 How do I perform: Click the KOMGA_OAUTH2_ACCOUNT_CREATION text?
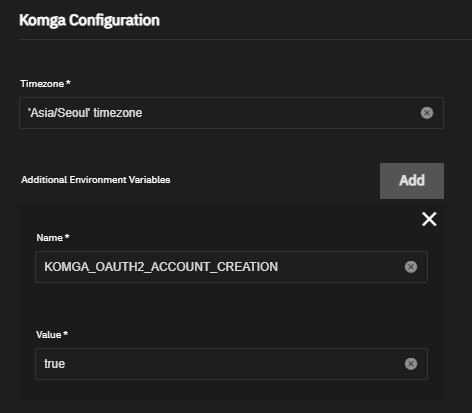[x=161, y=267]
